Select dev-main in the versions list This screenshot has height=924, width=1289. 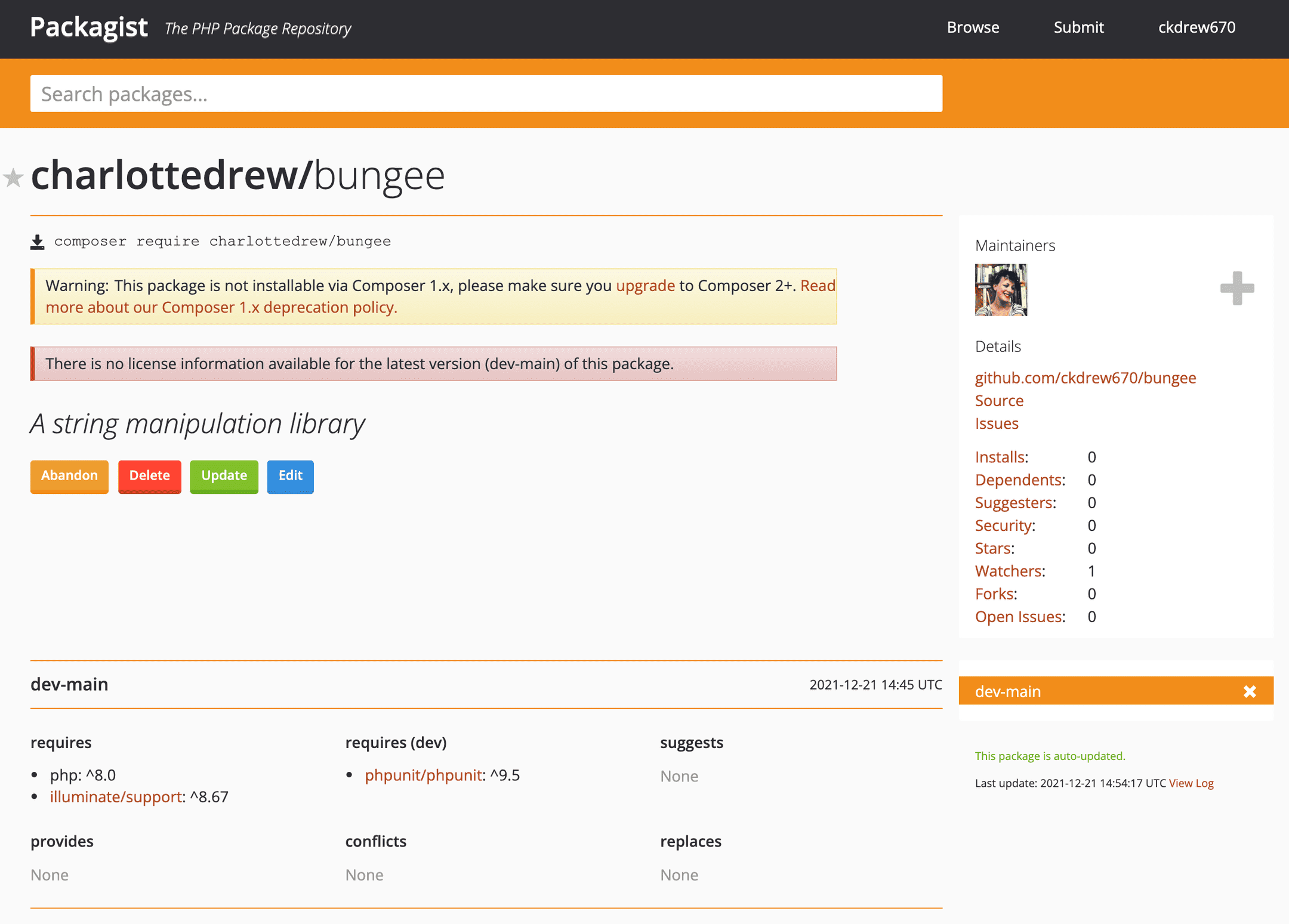tap(1007, 691)
